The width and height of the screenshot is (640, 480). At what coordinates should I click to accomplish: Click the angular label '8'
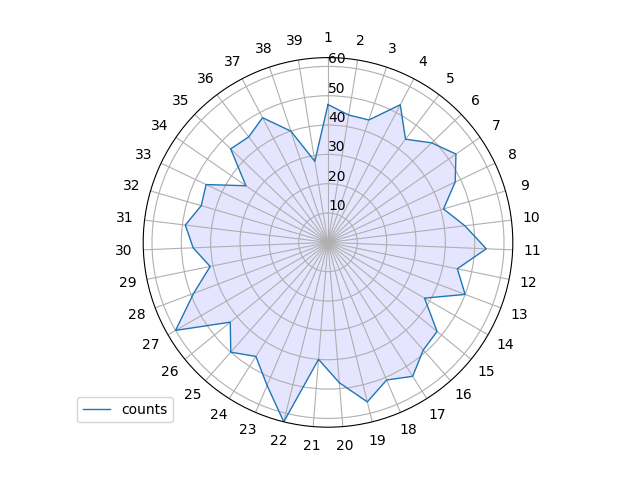[x=512, y=154]
